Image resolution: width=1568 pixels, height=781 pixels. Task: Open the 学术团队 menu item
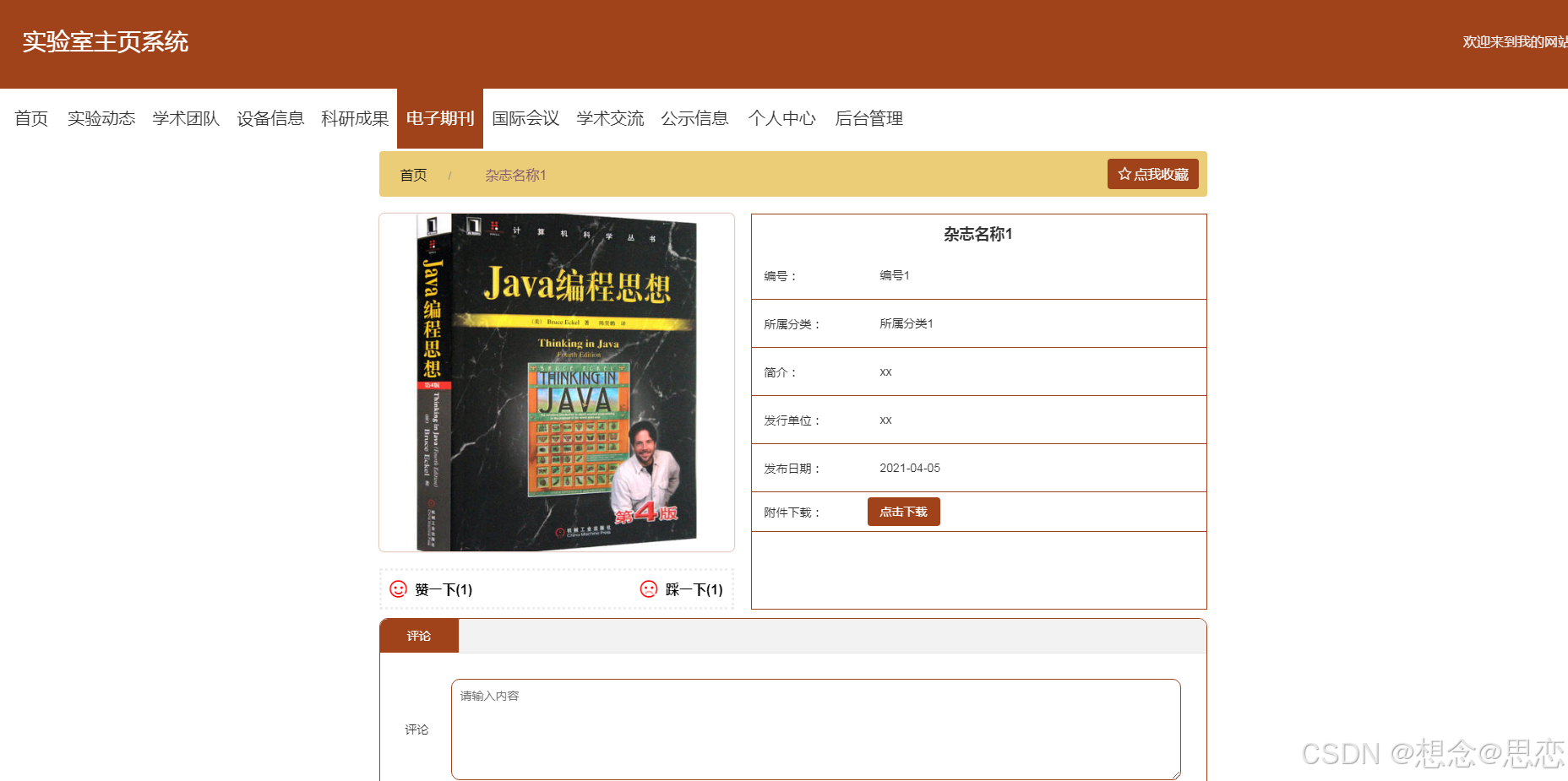coord(186,118)
